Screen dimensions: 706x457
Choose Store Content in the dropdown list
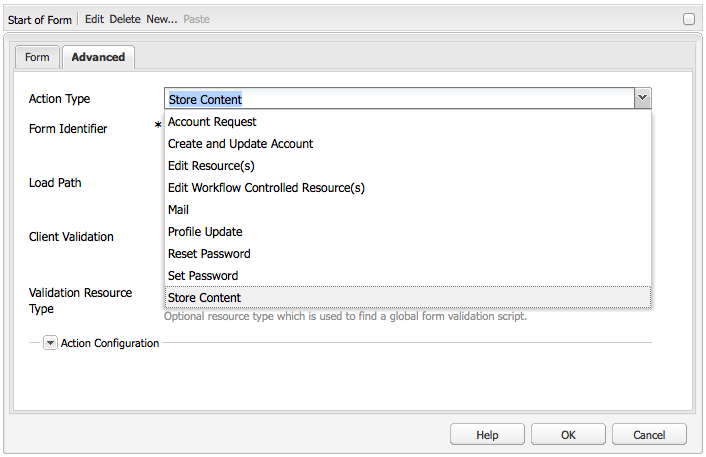[204, 298]
